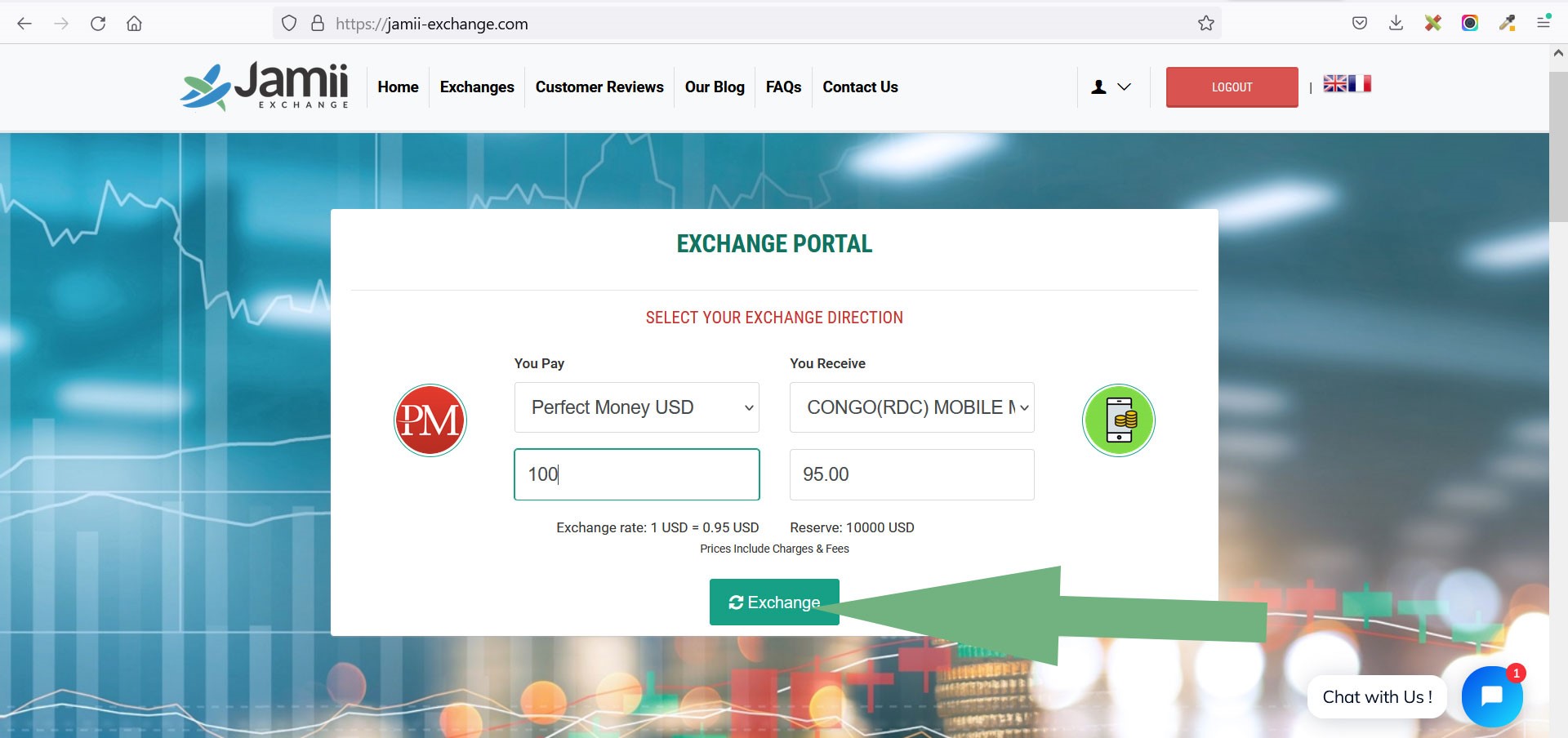Screen dimensions: 1568x738
Task: Open the chat bubble icon
Action: click(1492, 696)
